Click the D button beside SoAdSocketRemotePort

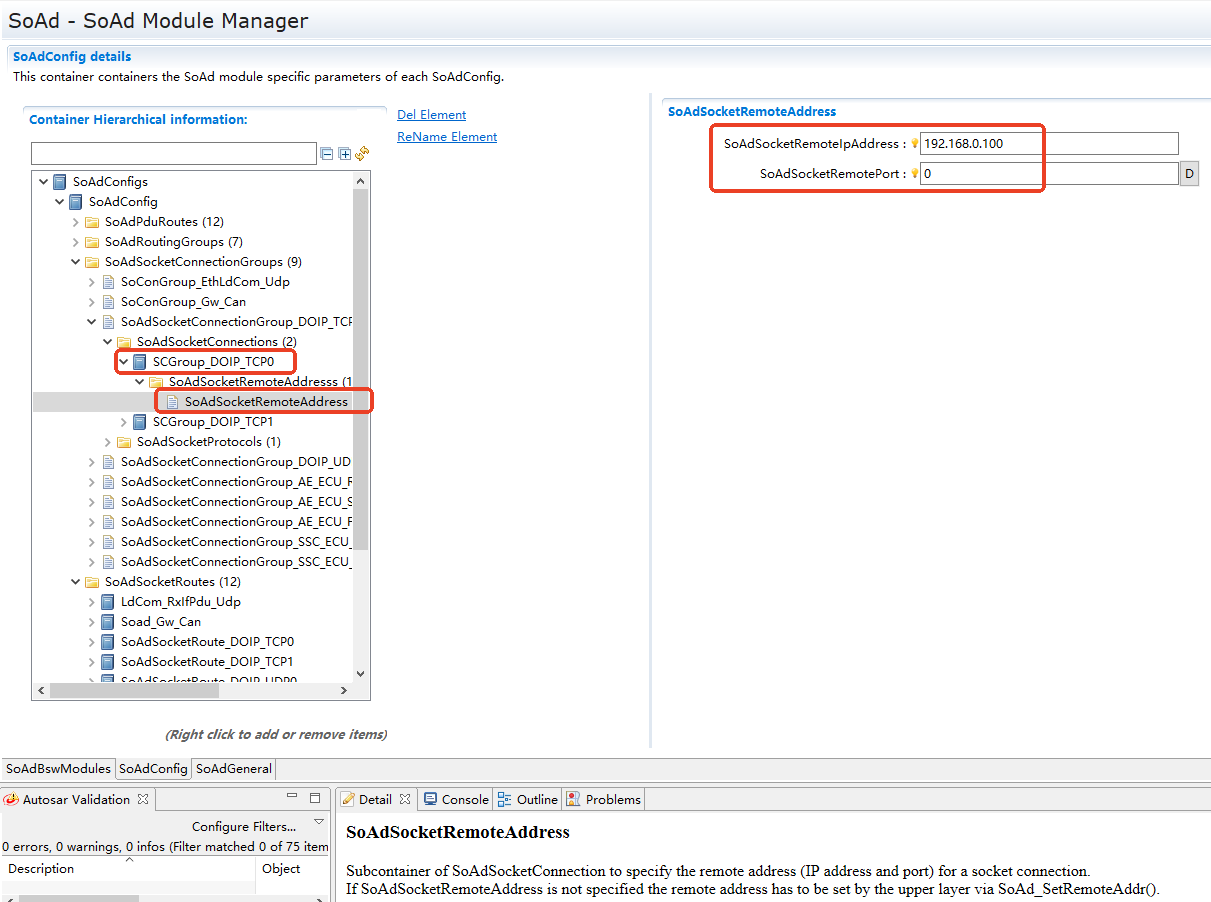click(1189, 173)
